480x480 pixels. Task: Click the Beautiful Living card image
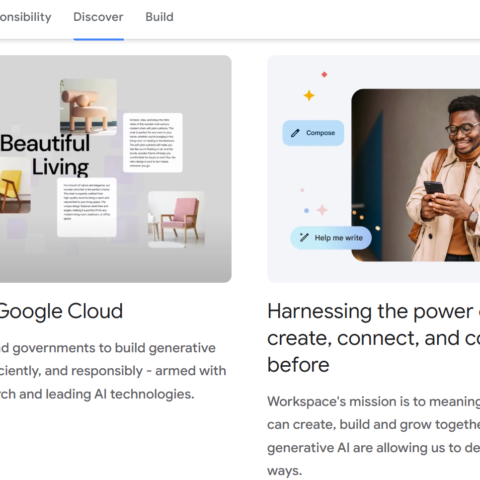click(x=116, y=169)
